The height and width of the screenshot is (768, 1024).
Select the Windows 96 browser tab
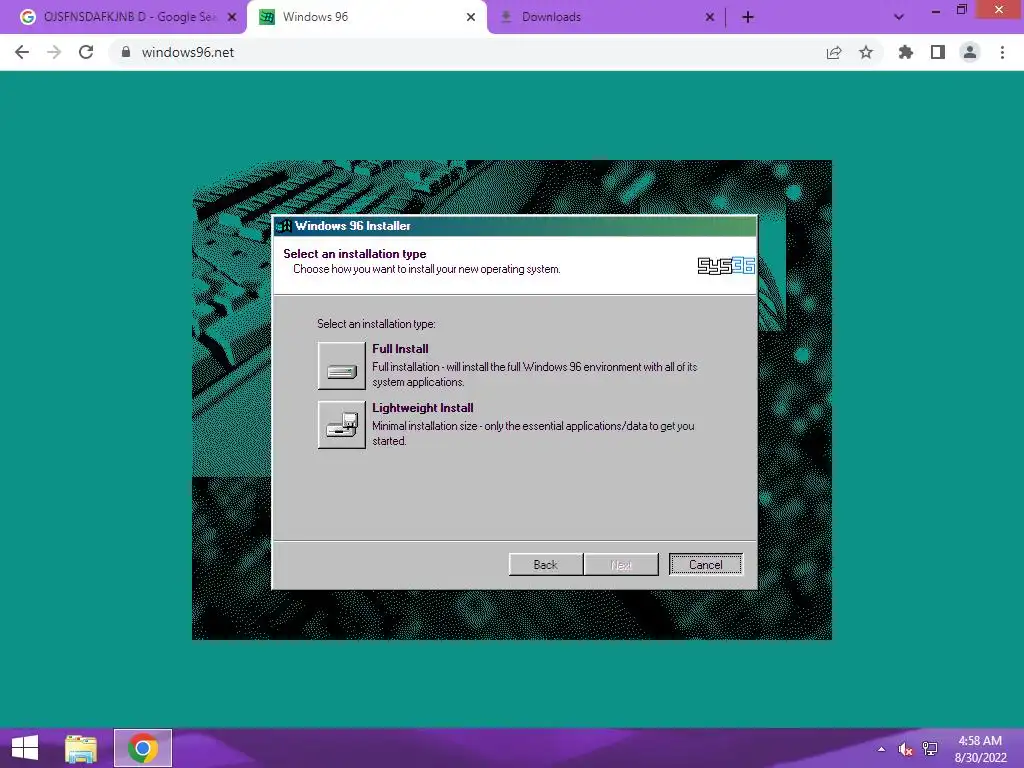click(x=366, y=17)
